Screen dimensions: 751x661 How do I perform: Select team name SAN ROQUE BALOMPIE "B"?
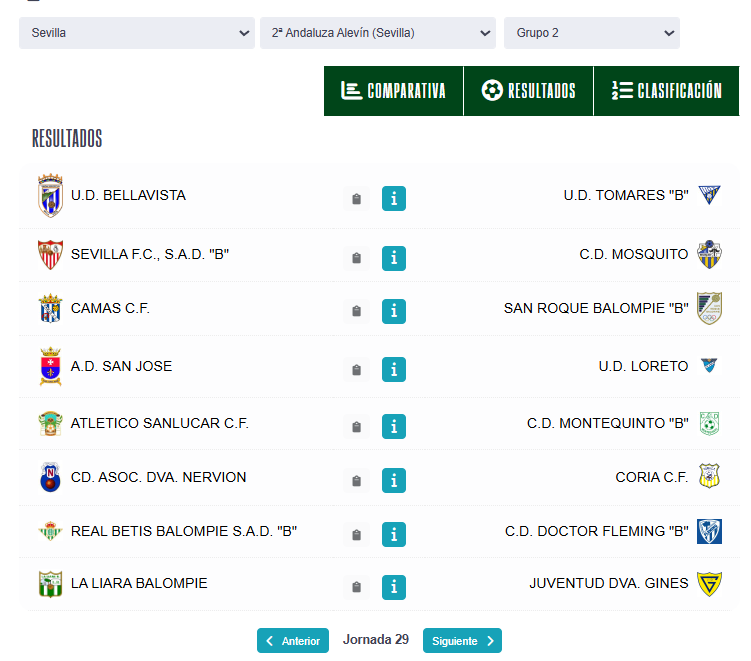pyautogui.click(x=596, y=308)
